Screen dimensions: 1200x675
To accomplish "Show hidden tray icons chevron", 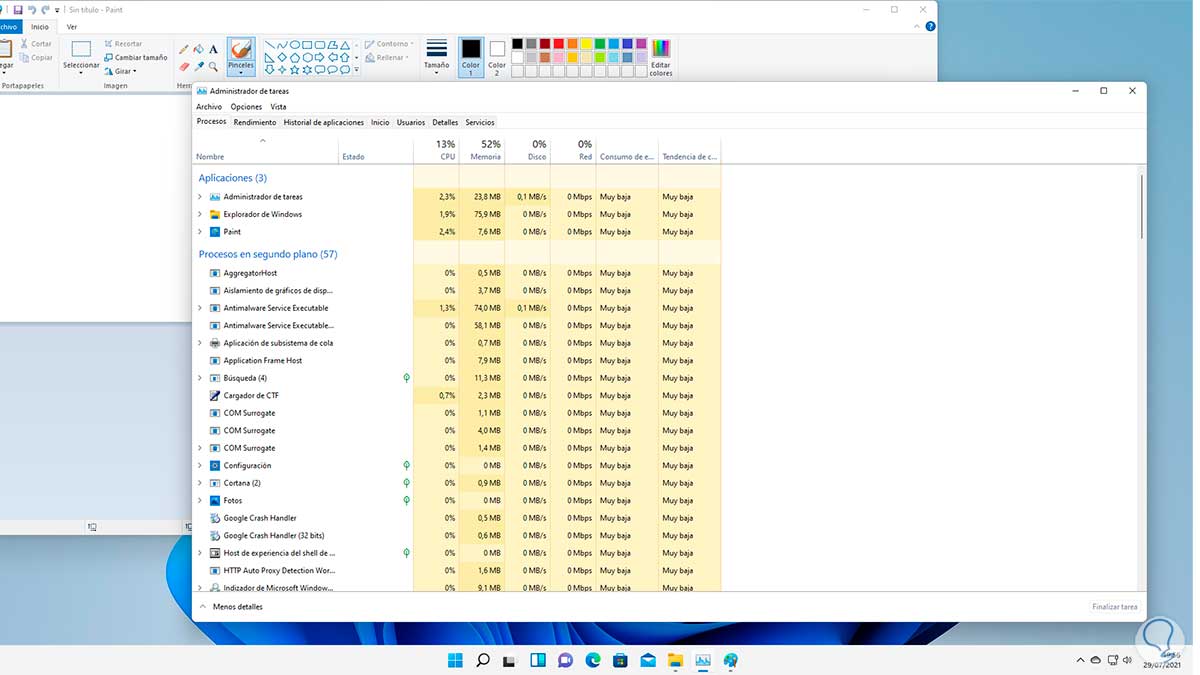I will coord(1080,661).
